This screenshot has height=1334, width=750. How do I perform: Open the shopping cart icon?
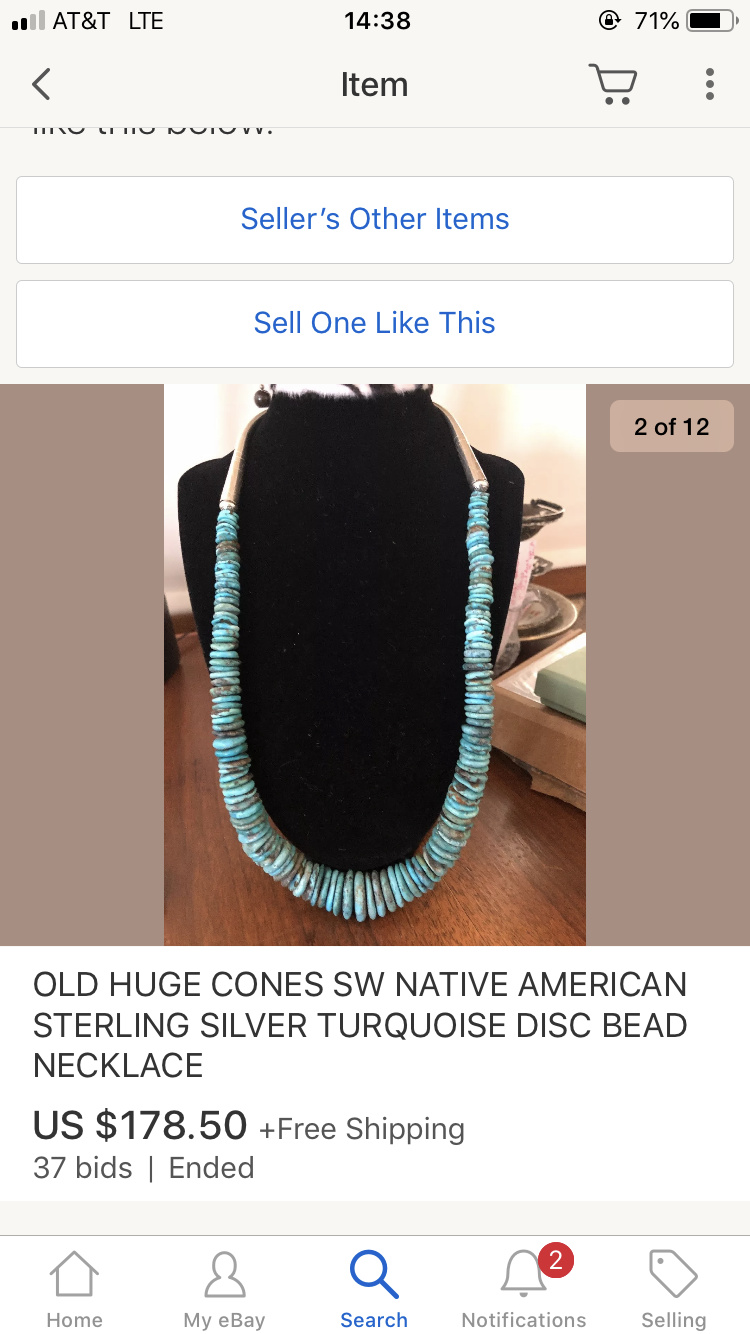[612, 84]
